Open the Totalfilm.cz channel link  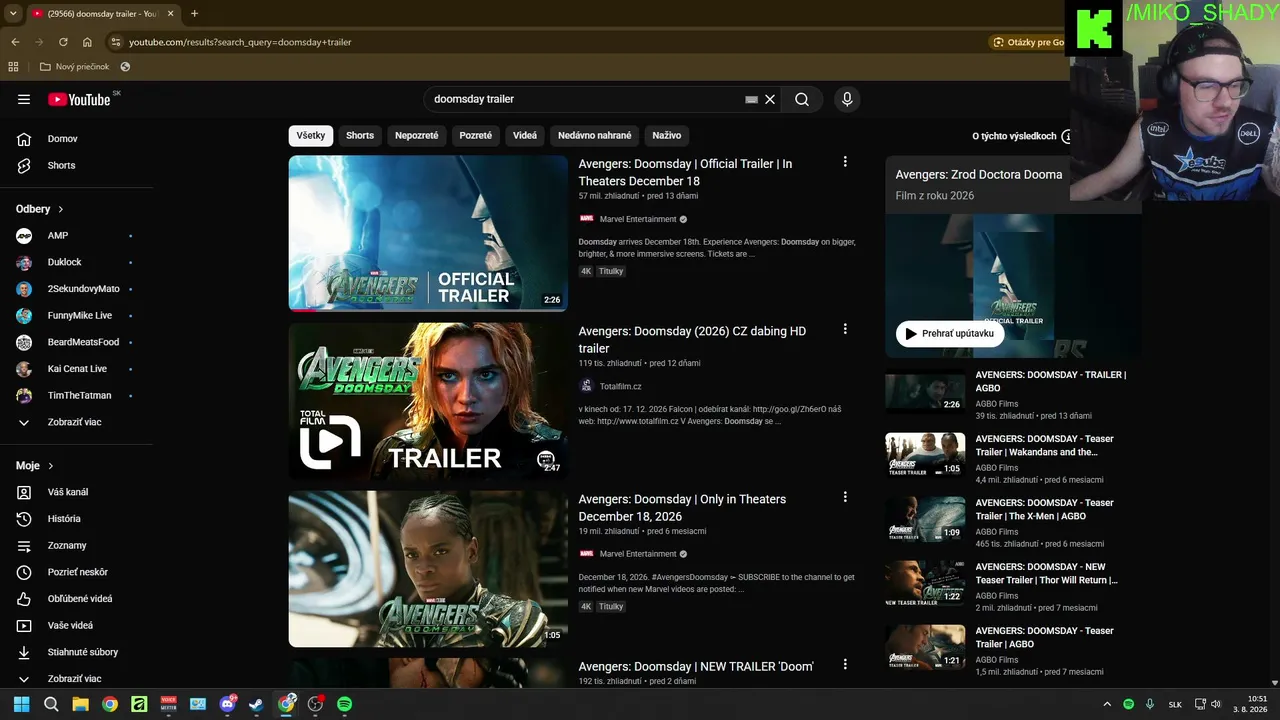[620, 386]
